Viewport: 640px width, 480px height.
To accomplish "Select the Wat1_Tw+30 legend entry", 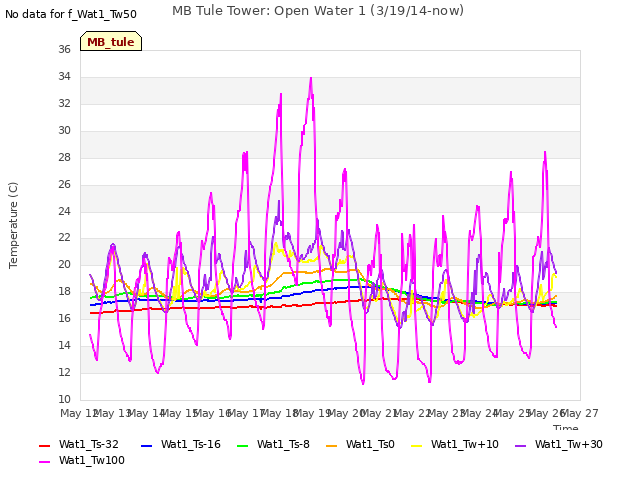I will [x=559, y=444].
